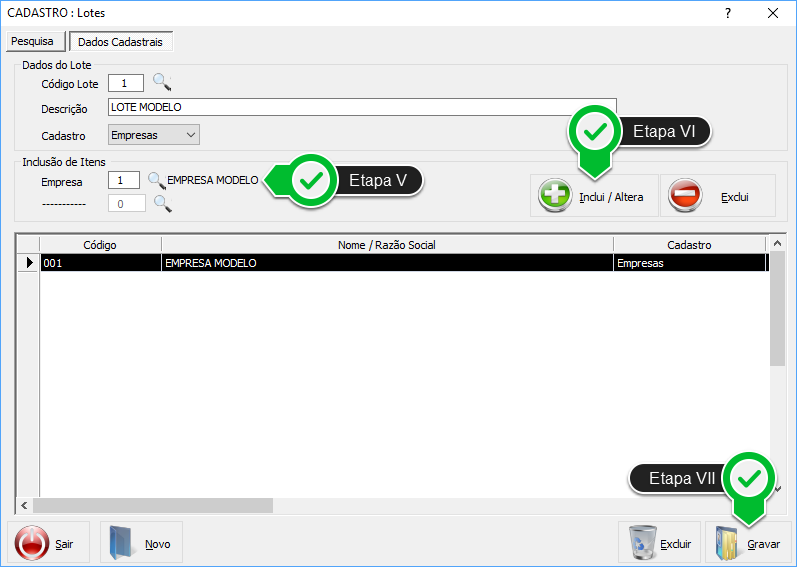Close the CADASTRO : Lotes window
The height and width of the screenshot is (567, 797).
point(773,13)
